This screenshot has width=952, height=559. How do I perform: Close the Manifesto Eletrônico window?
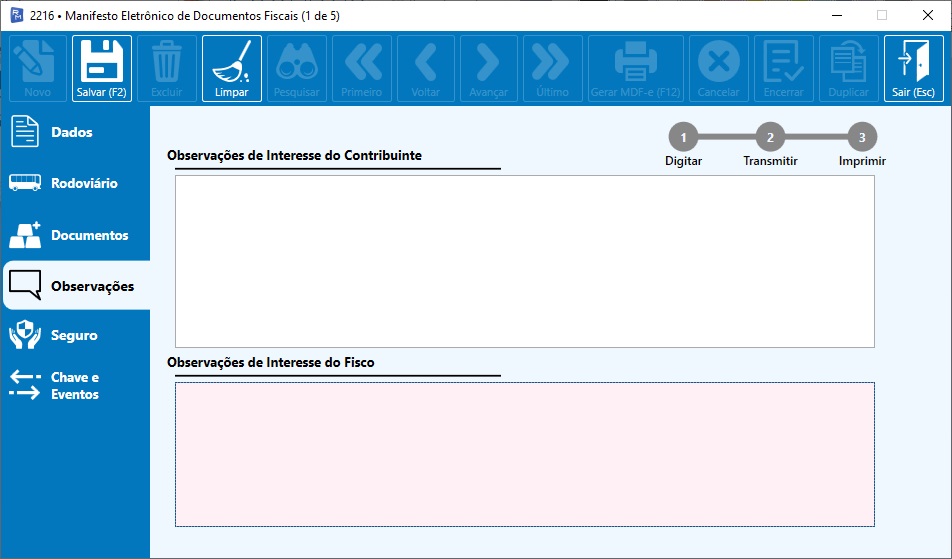point(928,15)
